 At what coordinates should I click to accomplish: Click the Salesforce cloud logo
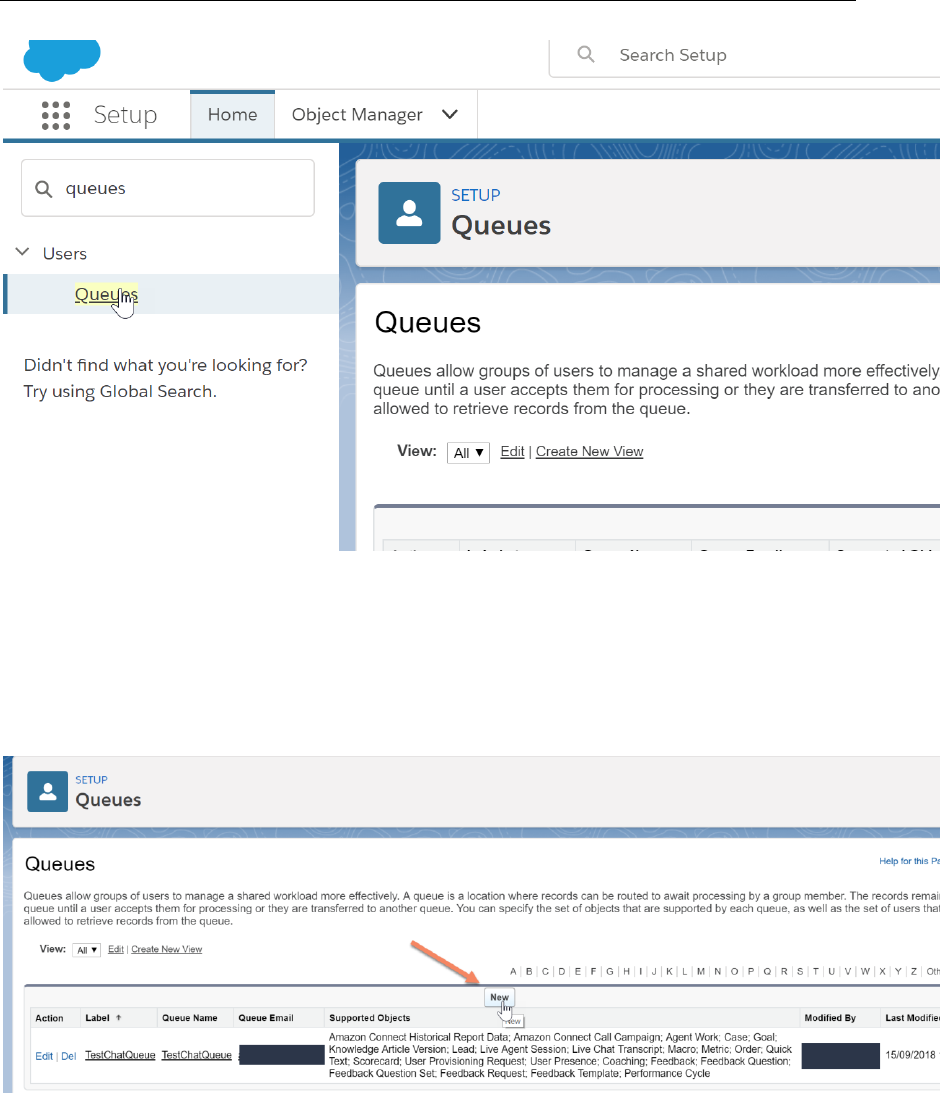click(62, 60)
